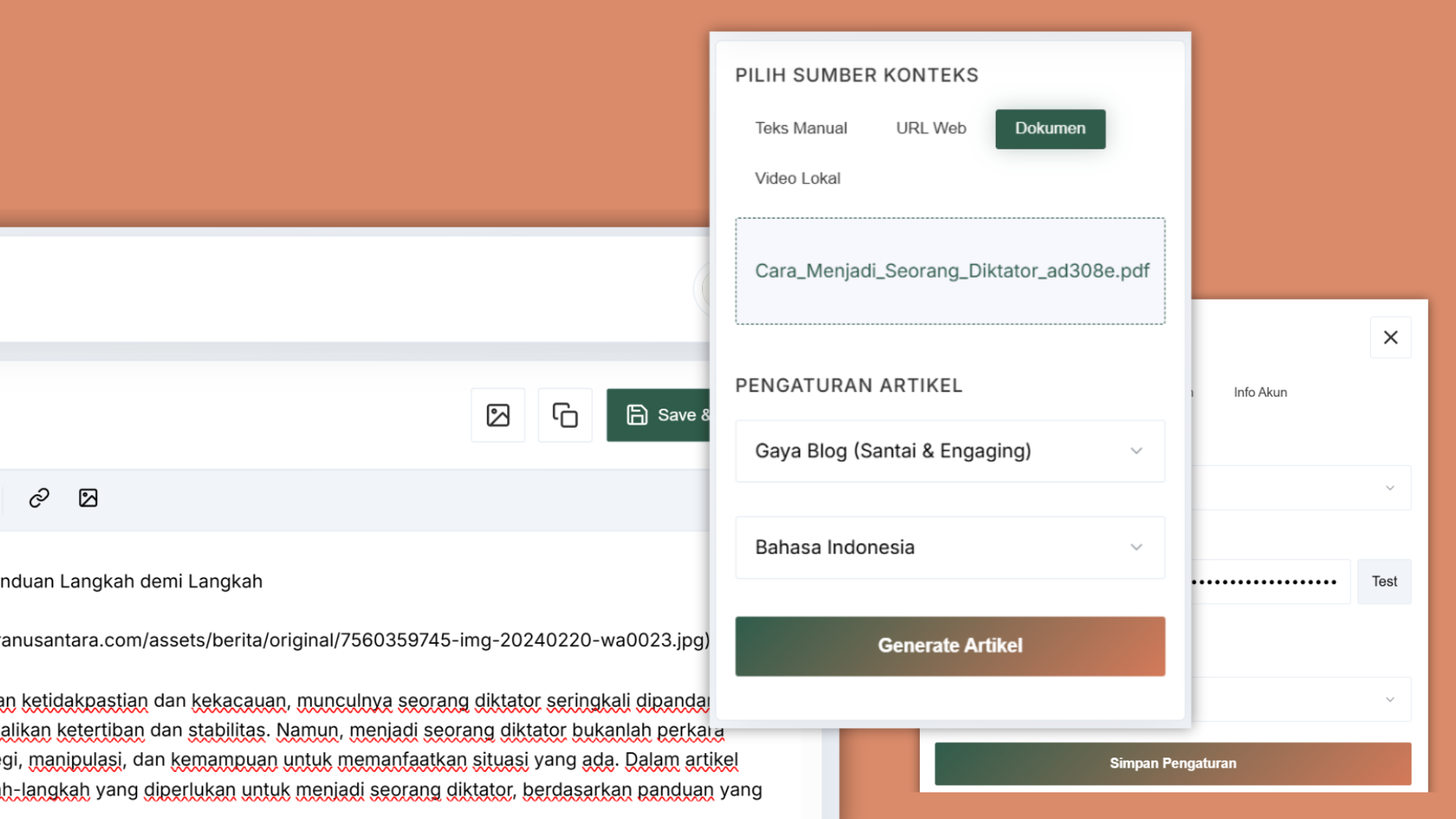
Task: Switch to Teks Manual source tab
Action: (x=801, y=128)
